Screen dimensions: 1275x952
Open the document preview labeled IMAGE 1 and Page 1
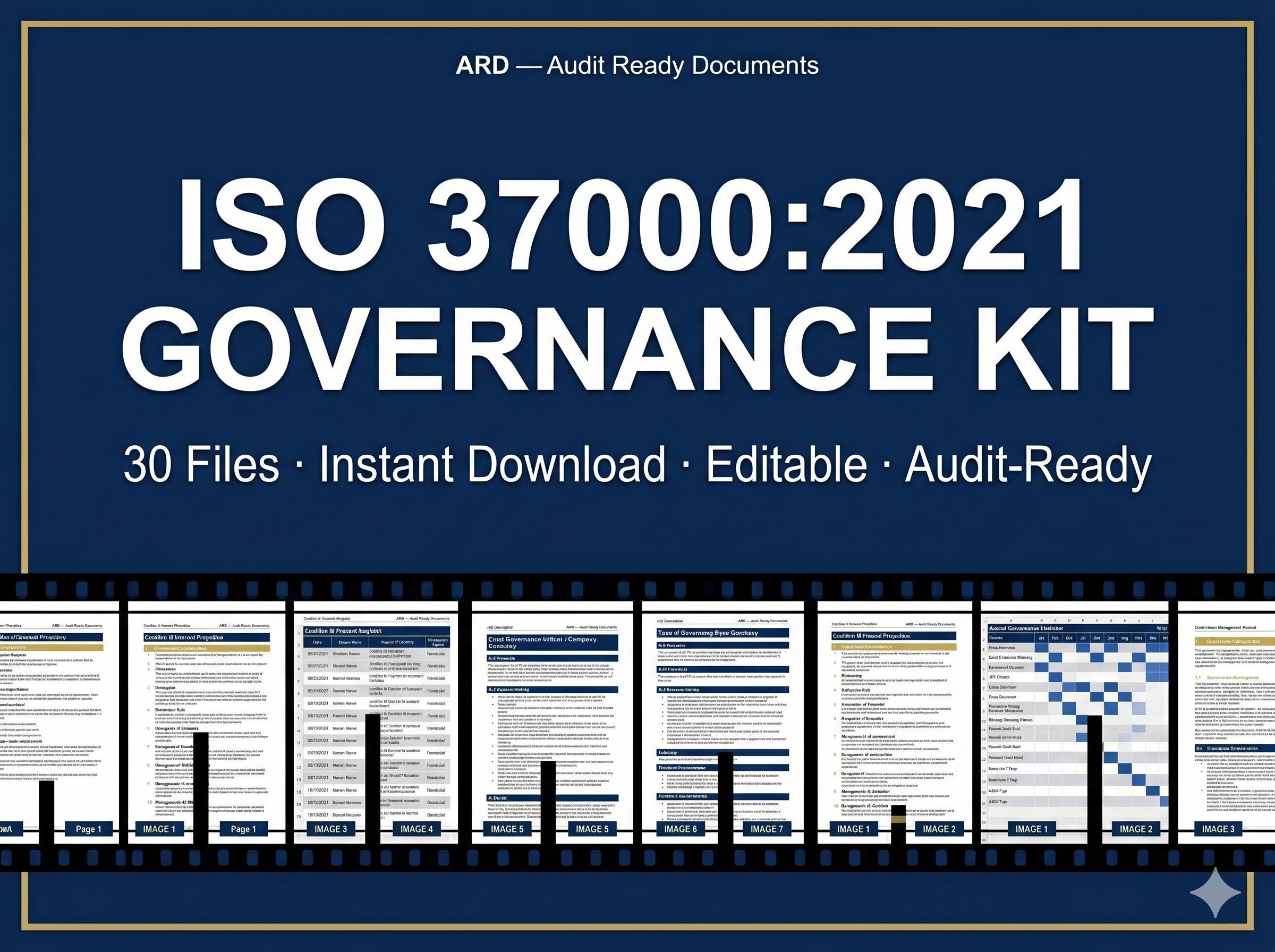point(206,722)
